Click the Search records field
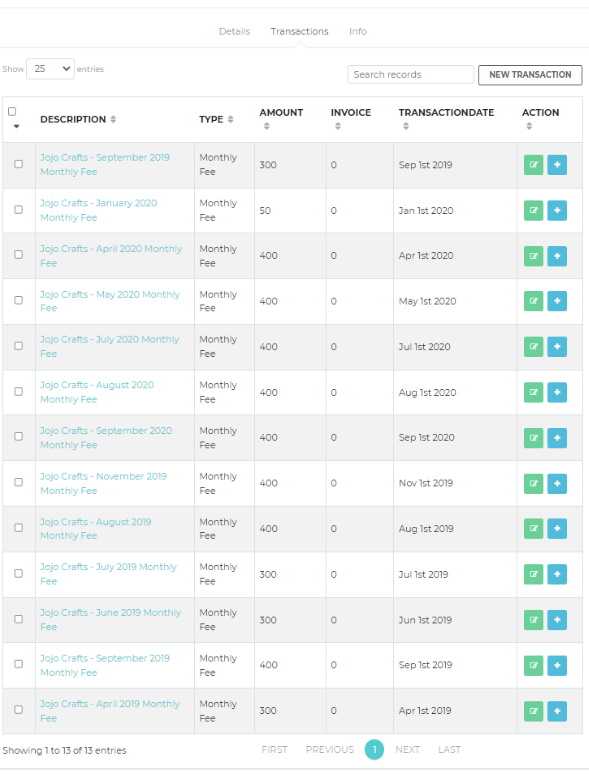 tap(411, 75)
